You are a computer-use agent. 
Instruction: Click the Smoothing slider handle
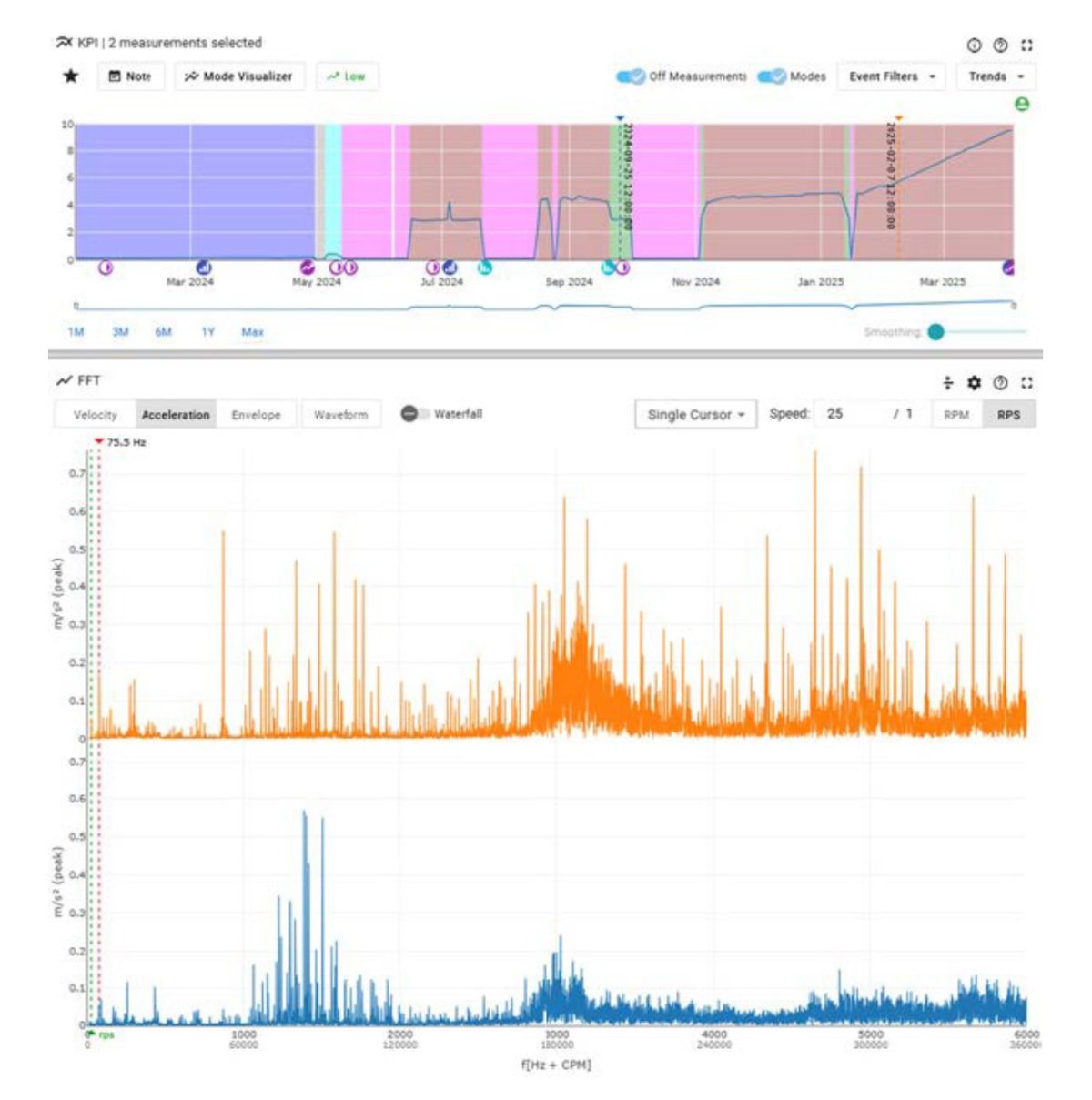tap(936, 332)
